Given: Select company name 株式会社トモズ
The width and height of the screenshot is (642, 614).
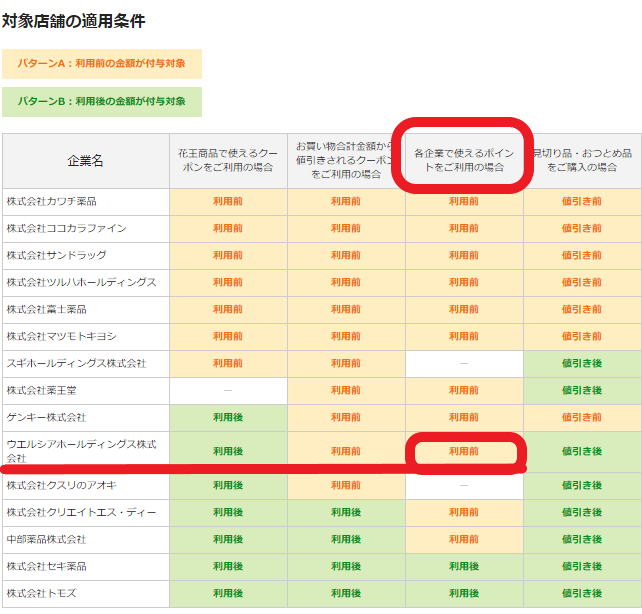Looking at the screenshot, I should click(x=41, y=594).
